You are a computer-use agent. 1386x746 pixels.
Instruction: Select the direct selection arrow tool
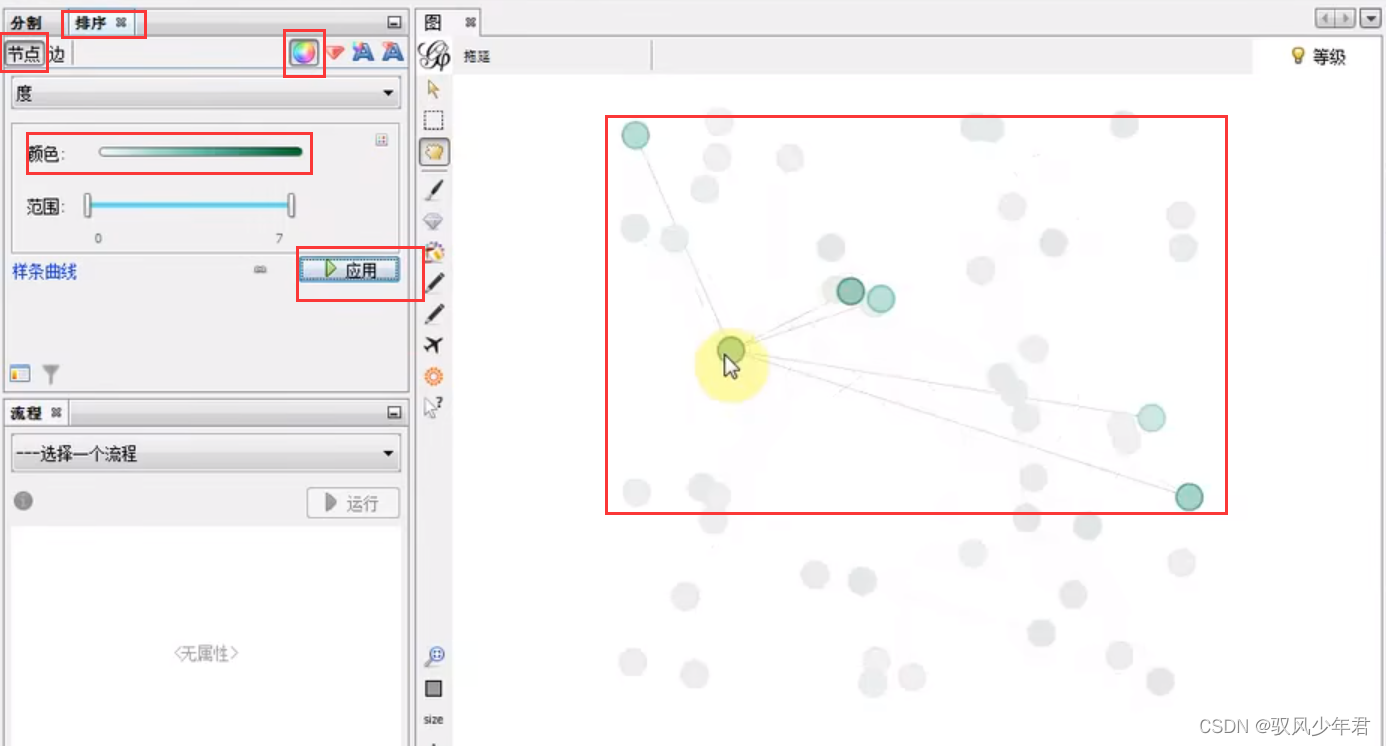tap(433, 89)
